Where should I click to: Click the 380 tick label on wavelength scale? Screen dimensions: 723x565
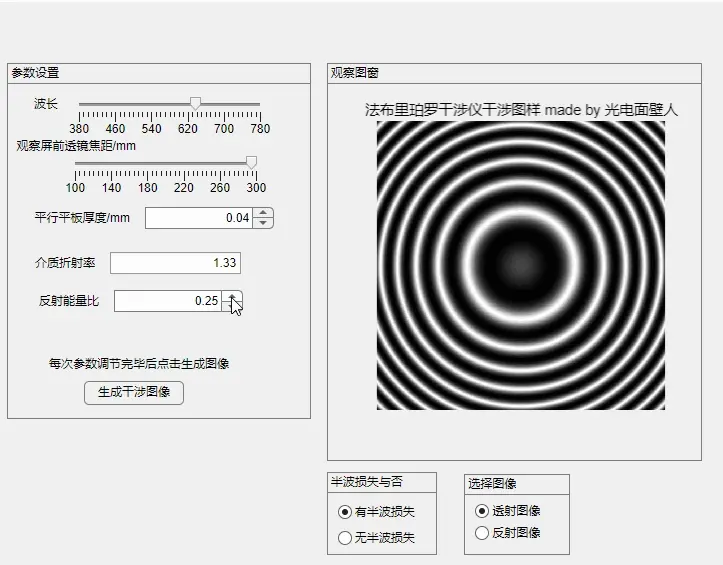click(x=79, y=129)
